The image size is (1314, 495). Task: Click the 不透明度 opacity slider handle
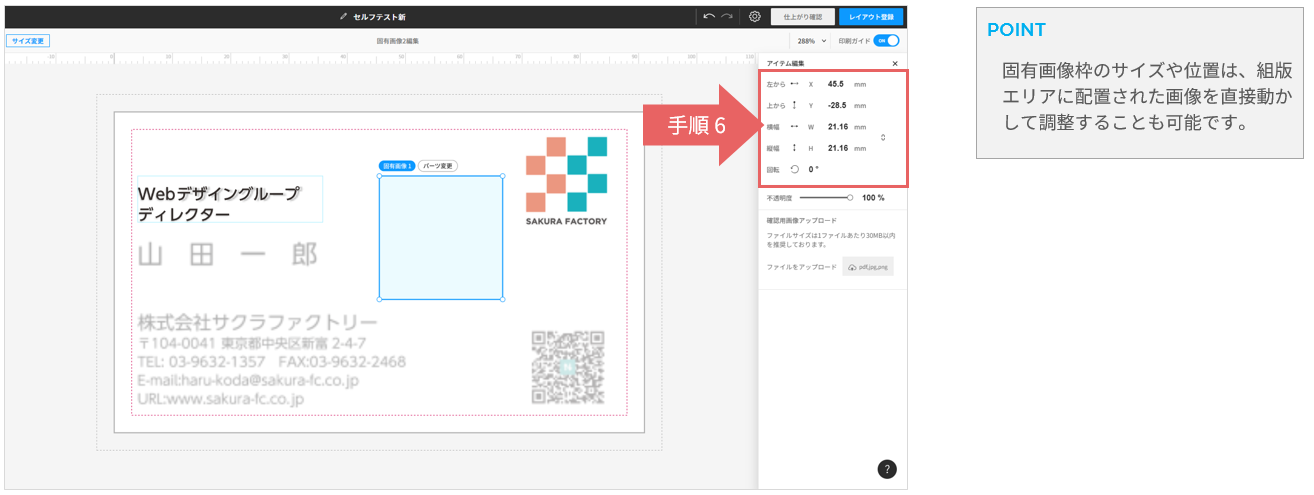(x=850, y=198)
